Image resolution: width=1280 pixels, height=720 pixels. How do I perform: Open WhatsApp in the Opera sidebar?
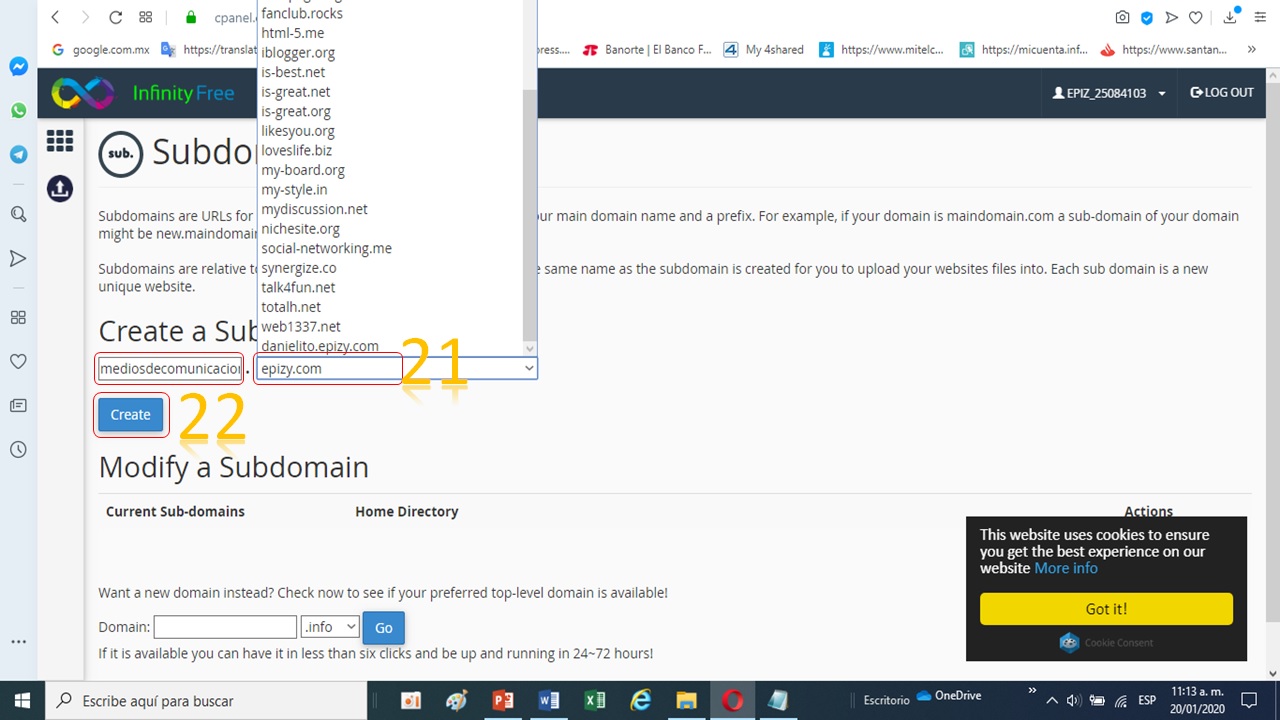[x=18, y=111]
